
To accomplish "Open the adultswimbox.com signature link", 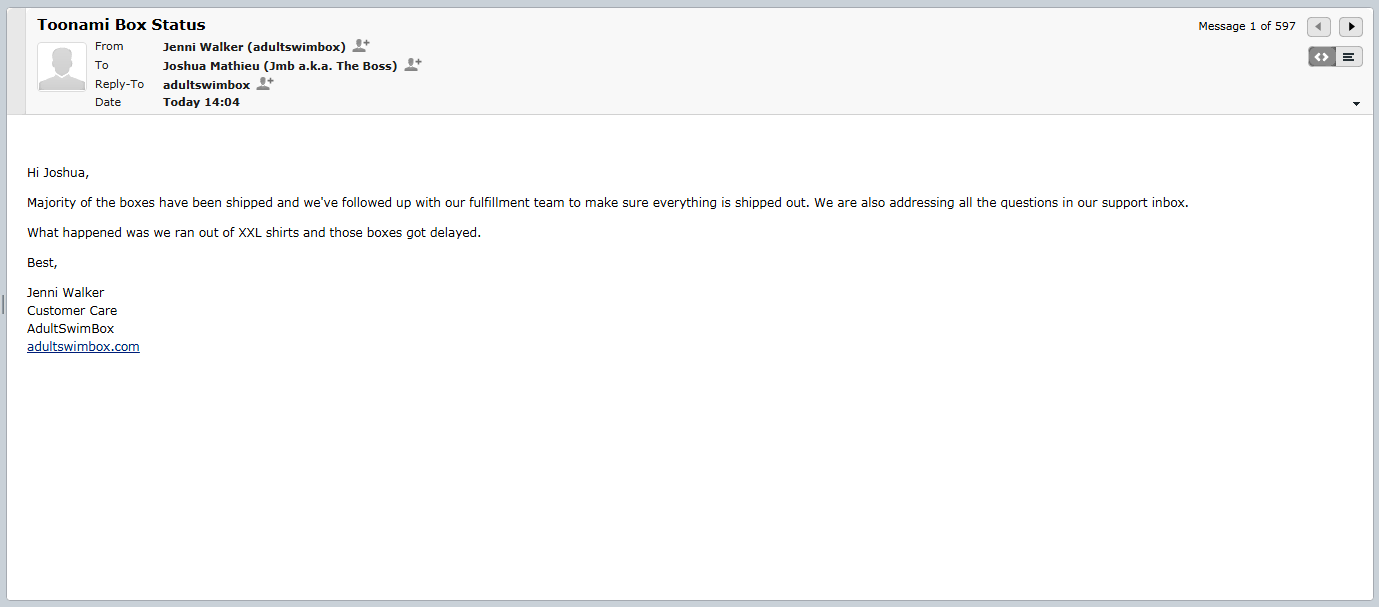I will (83, 347).
